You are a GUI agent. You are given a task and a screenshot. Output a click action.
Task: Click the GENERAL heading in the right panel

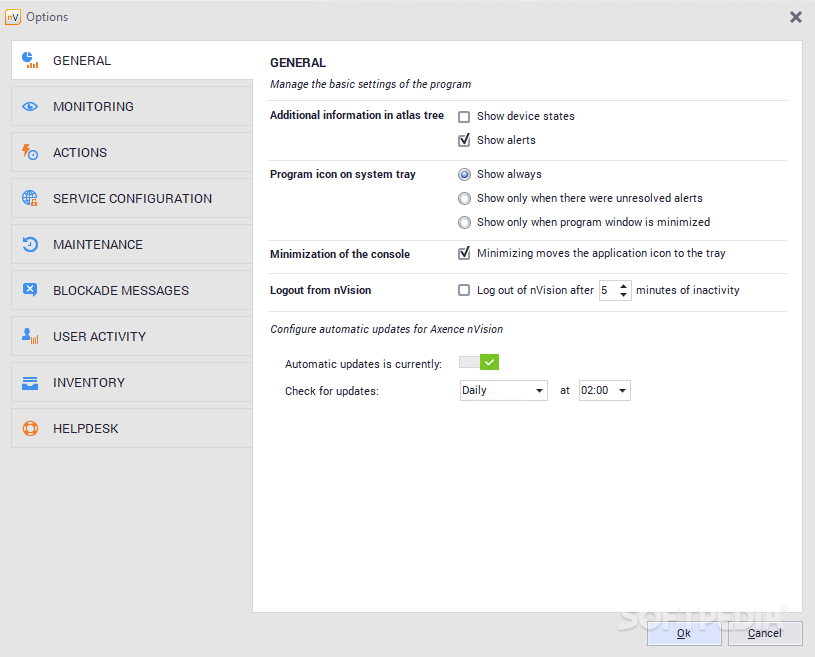298,62
